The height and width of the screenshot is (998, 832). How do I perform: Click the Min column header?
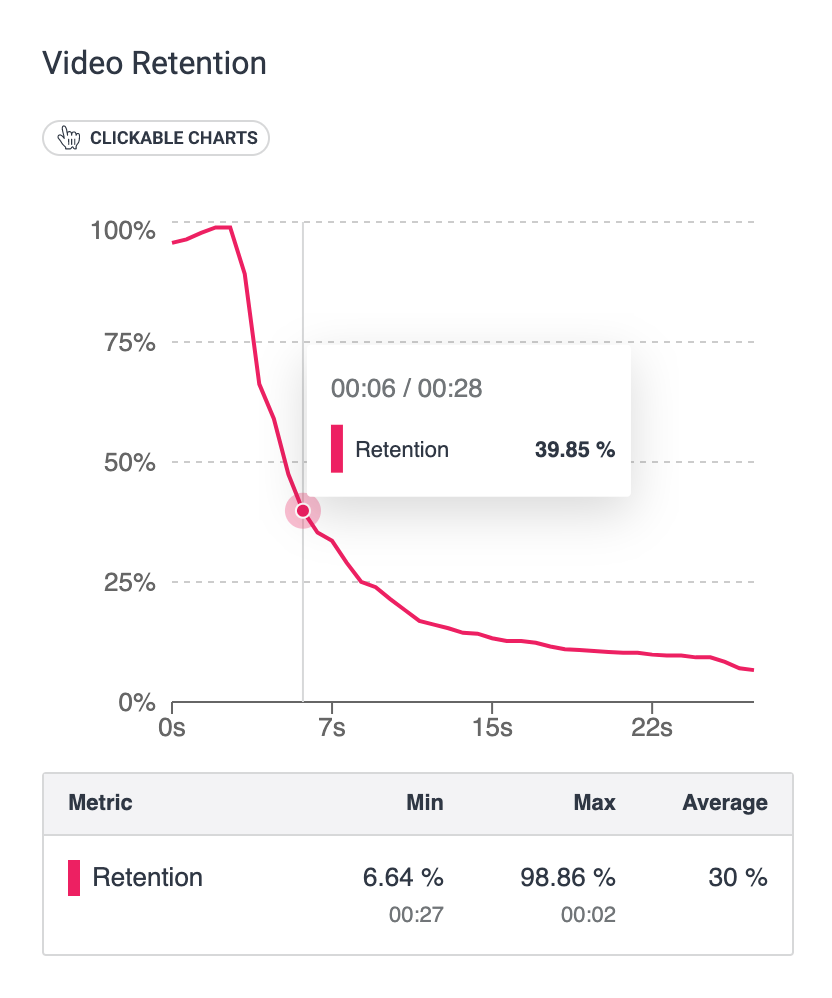425,802
